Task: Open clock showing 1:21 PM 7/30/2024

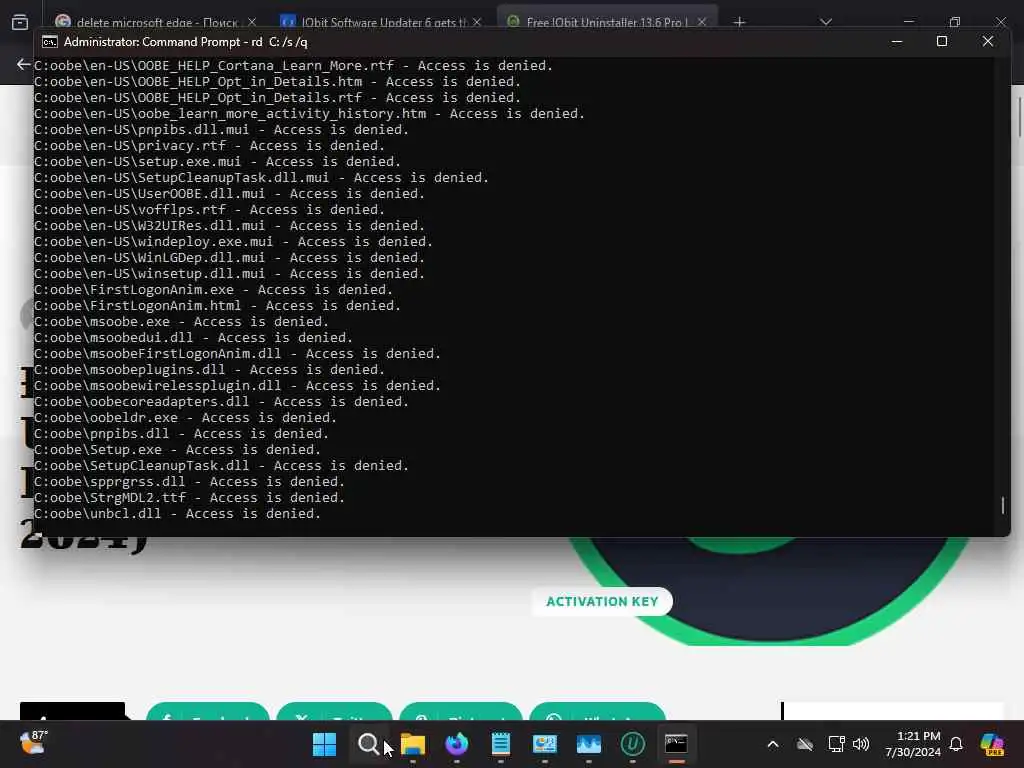Action: coord(913,744)
